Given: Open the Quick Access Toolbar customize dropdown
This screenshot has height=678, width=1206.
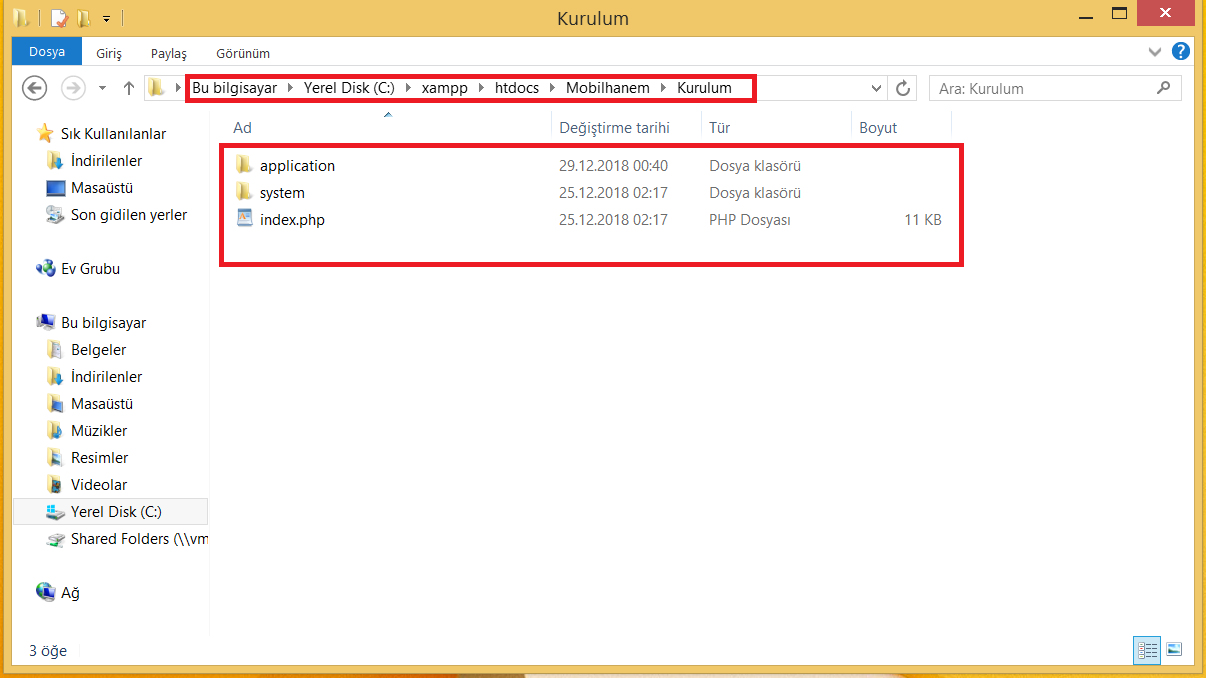Looking at the screenshot, I should (106, 19).
